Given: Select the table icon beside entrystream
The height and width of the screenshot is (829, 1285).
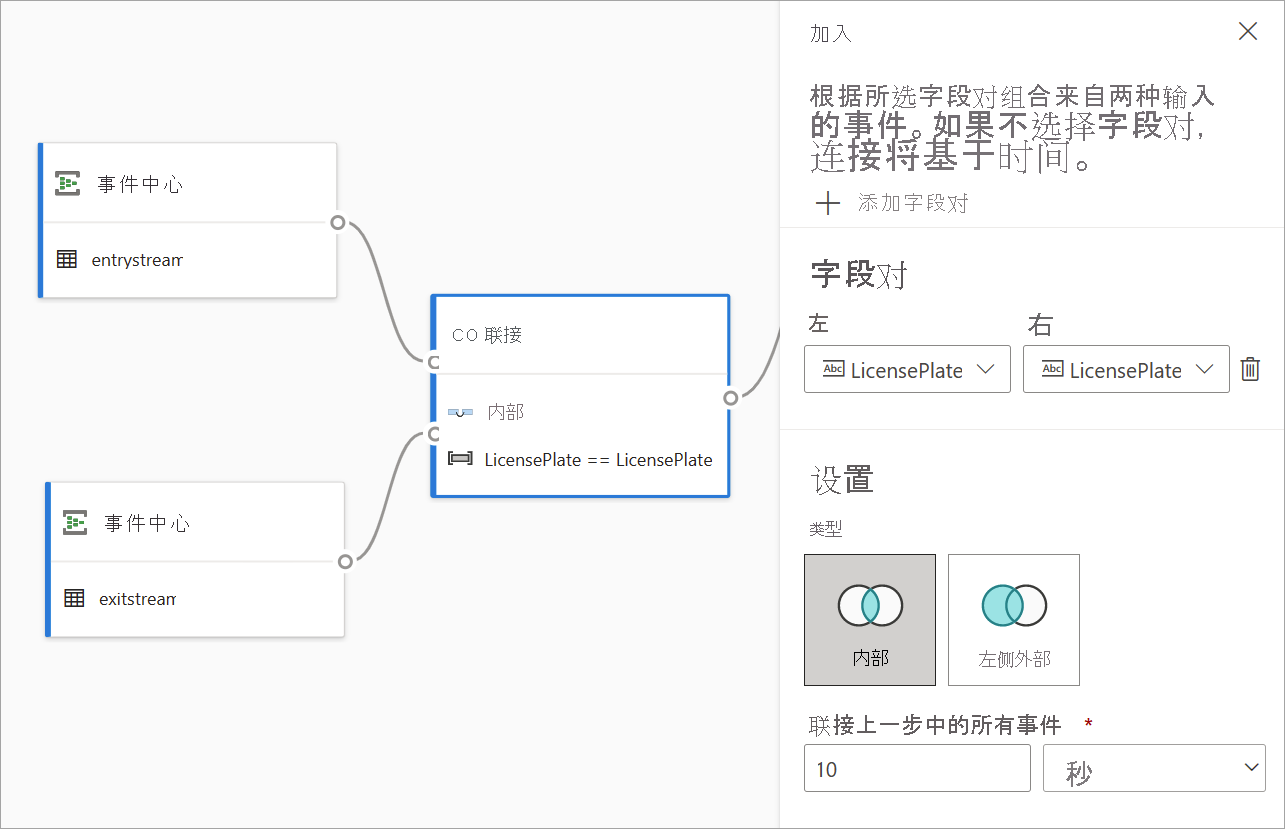Looking at the screenshot, I should click(x=67, y=259).
